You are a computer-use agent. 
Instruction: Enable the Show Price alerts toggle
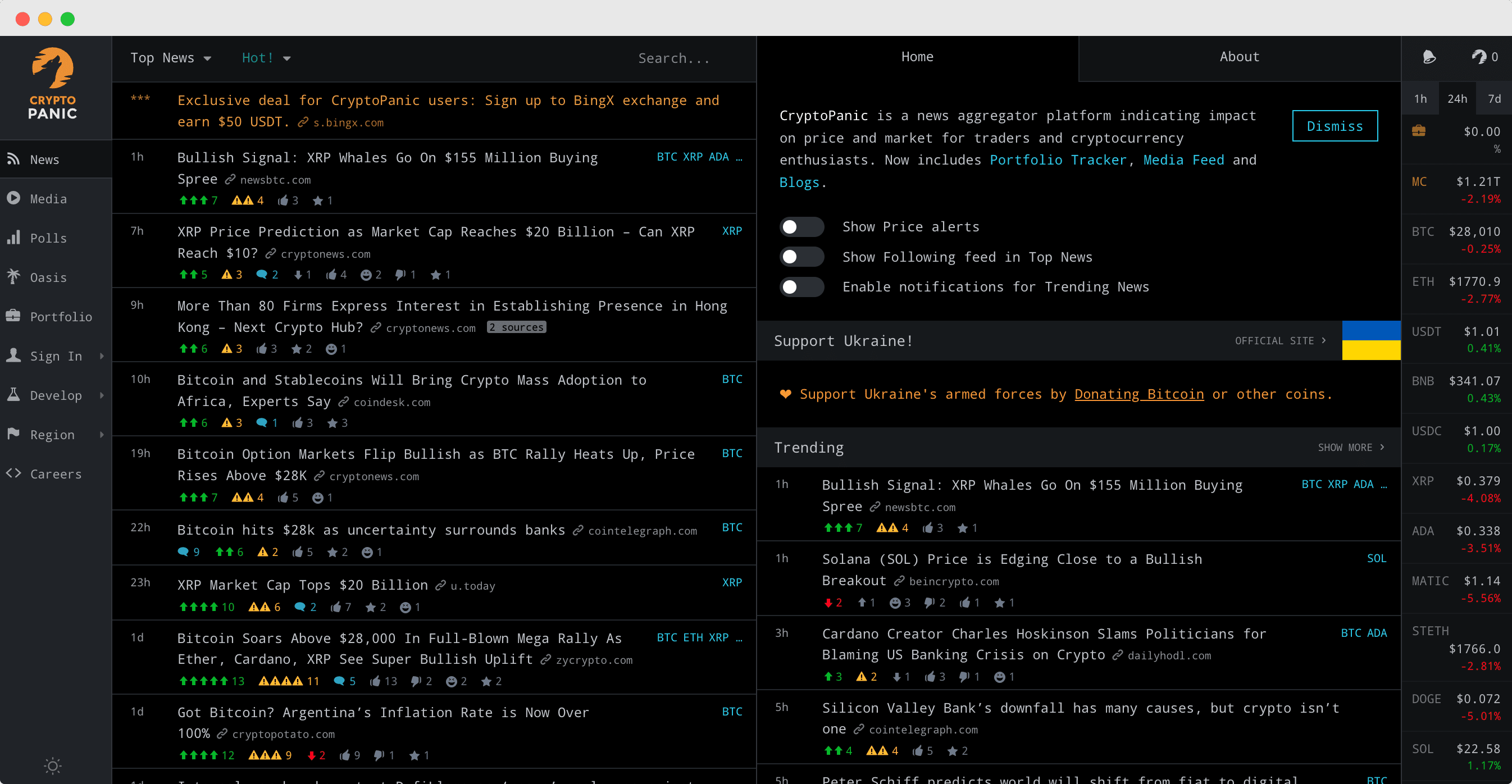pyautogui.click(x=802, y=226)
